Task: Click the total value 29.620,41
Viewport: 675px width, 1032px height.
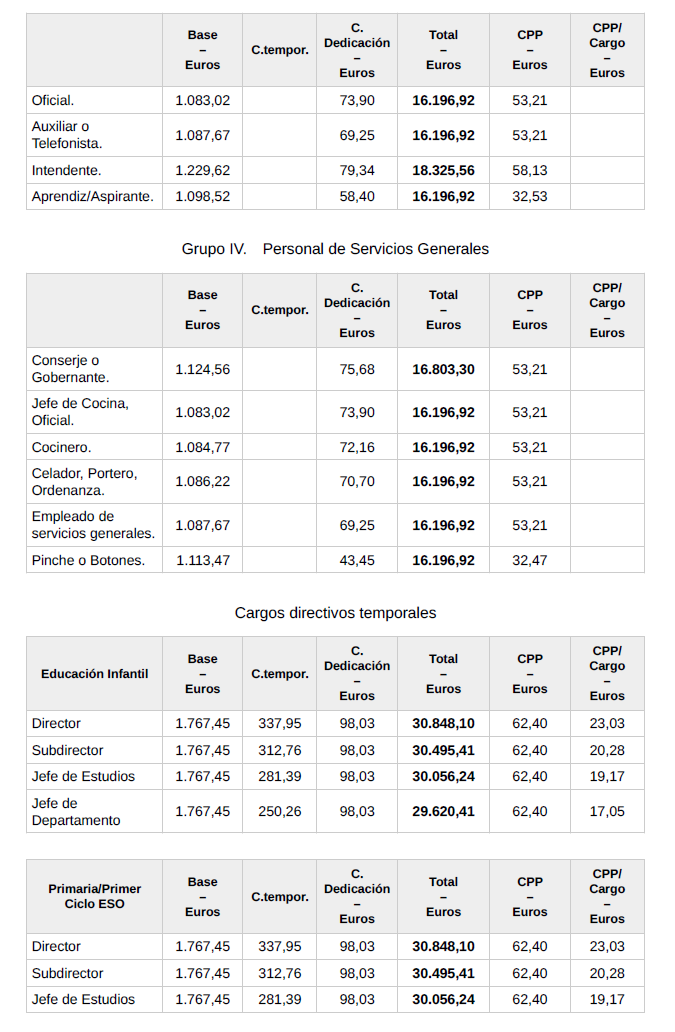Action: 443,811
